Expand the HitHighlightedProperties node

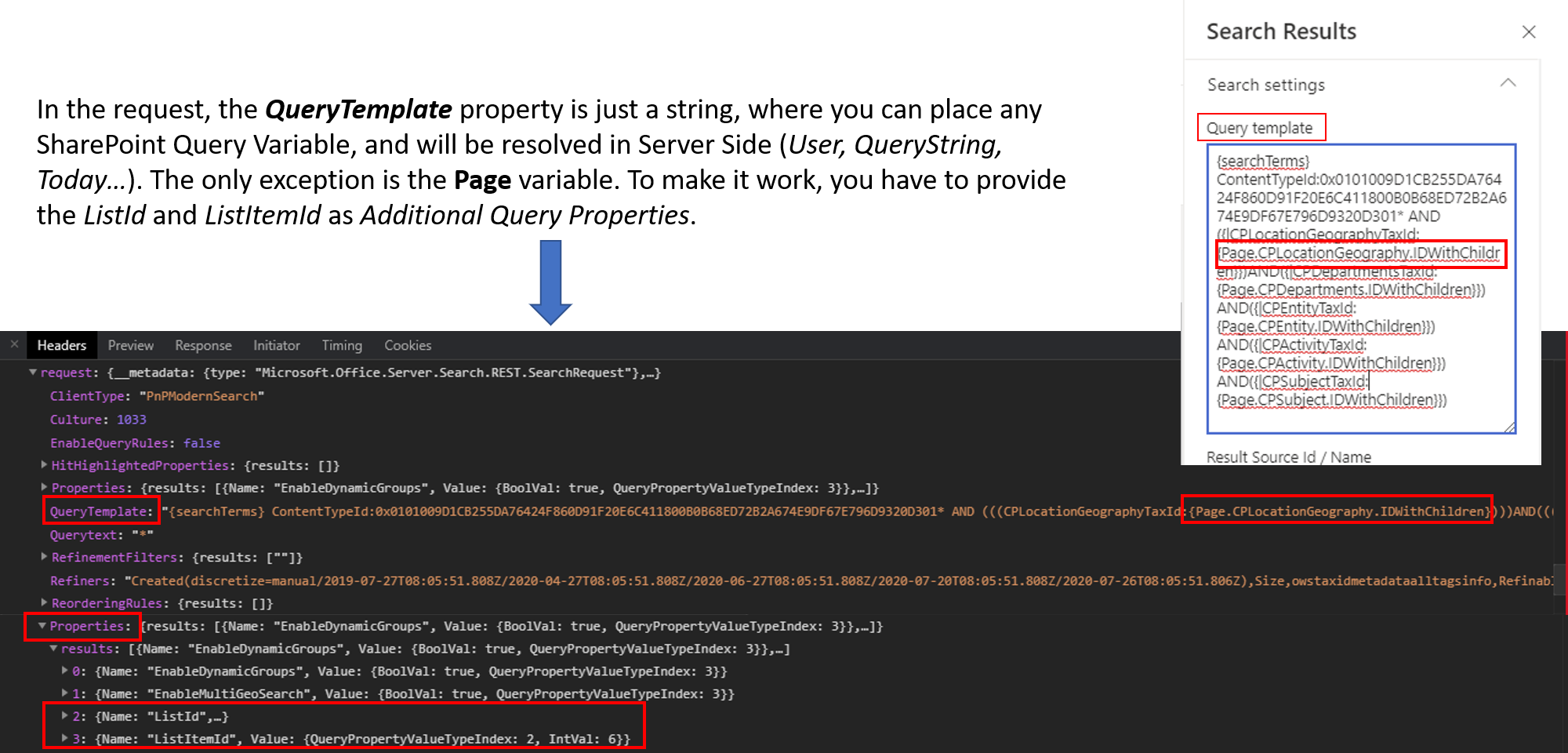[44, 465]
